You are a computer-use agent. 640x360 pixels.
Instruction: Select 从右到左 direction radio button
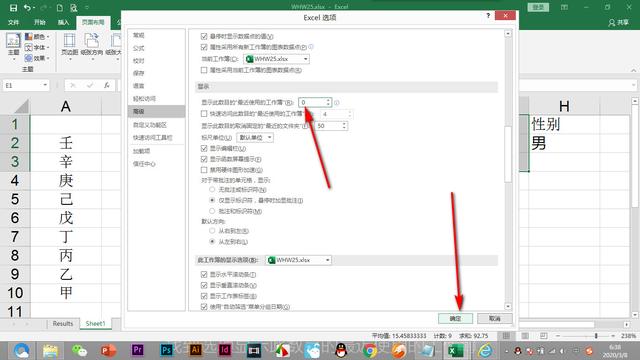(x=212, y=231)
